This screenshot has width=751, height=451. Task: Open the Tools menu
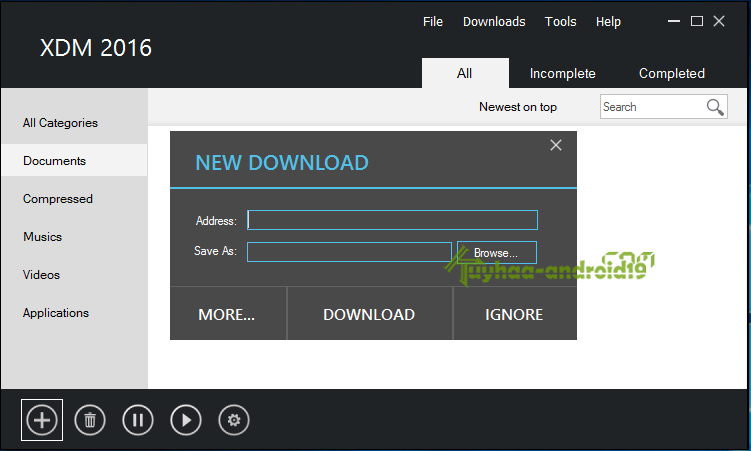[560, 22]
